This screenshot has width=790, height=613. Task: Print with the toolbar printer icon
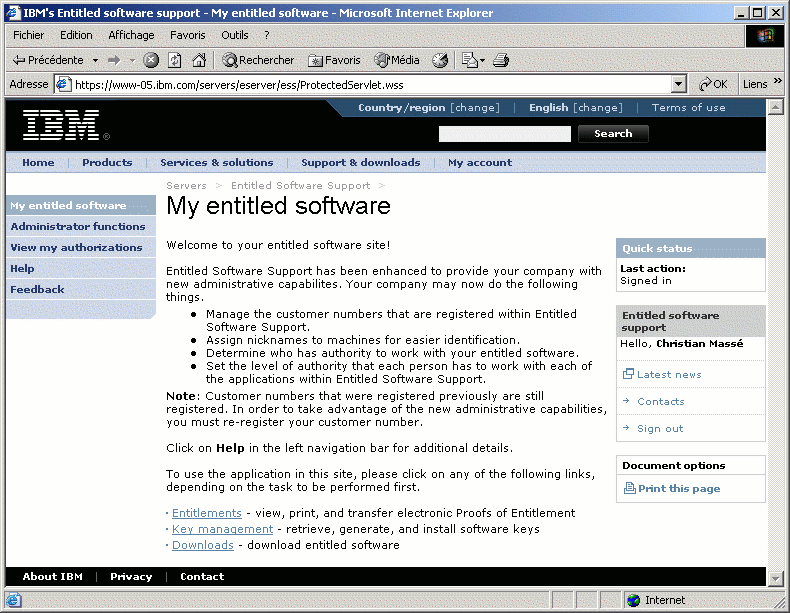pyautogui.click(x=501, y=60)
